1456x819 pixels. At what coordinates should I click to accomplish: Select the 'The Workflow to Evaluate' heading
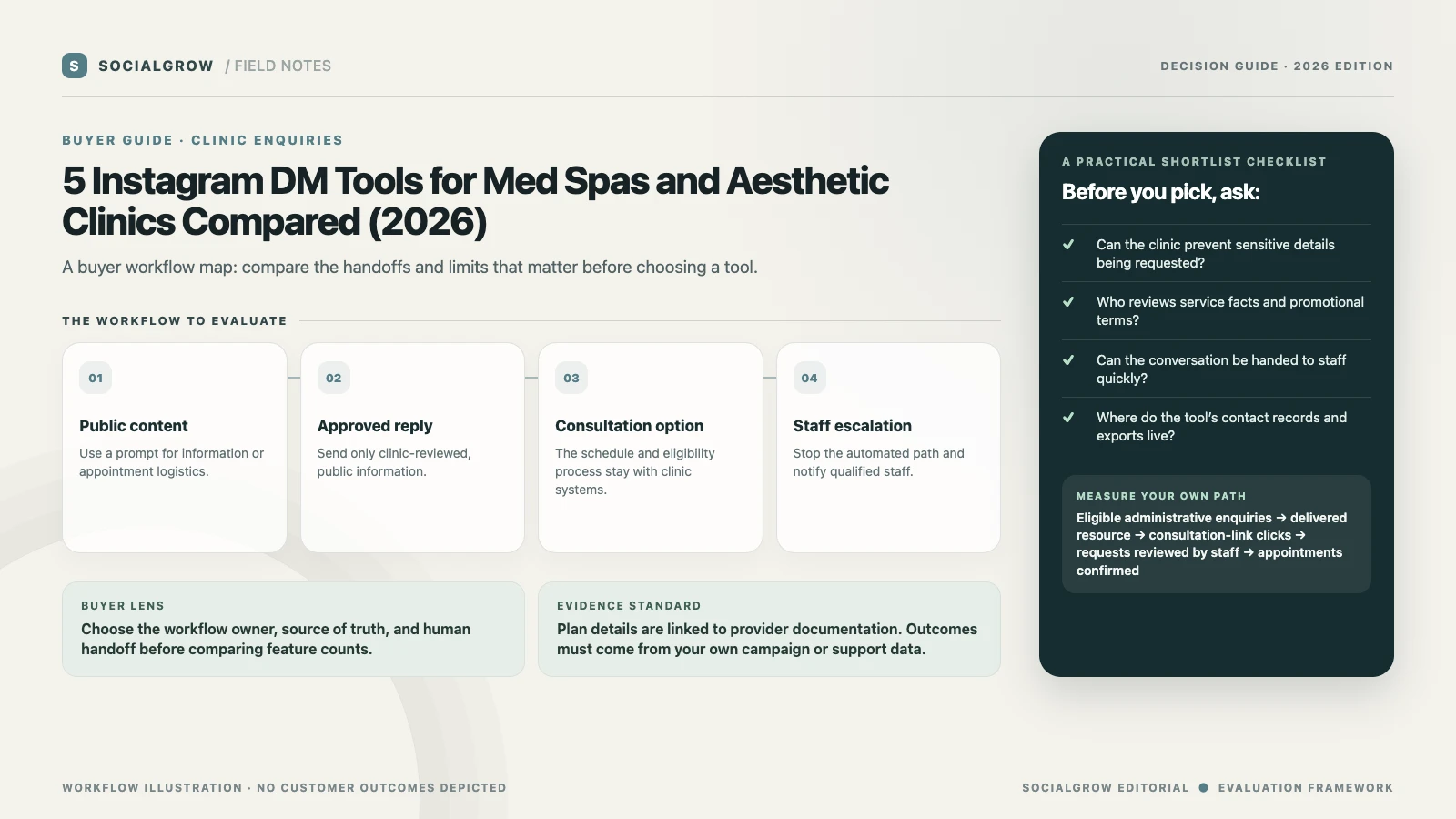tap(175, 320)
